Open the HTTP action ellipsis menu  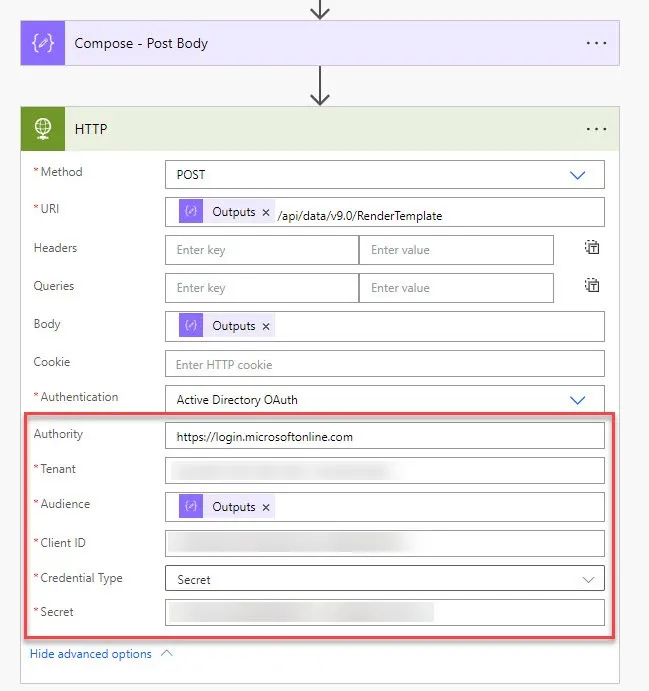[x=596, y=129]
